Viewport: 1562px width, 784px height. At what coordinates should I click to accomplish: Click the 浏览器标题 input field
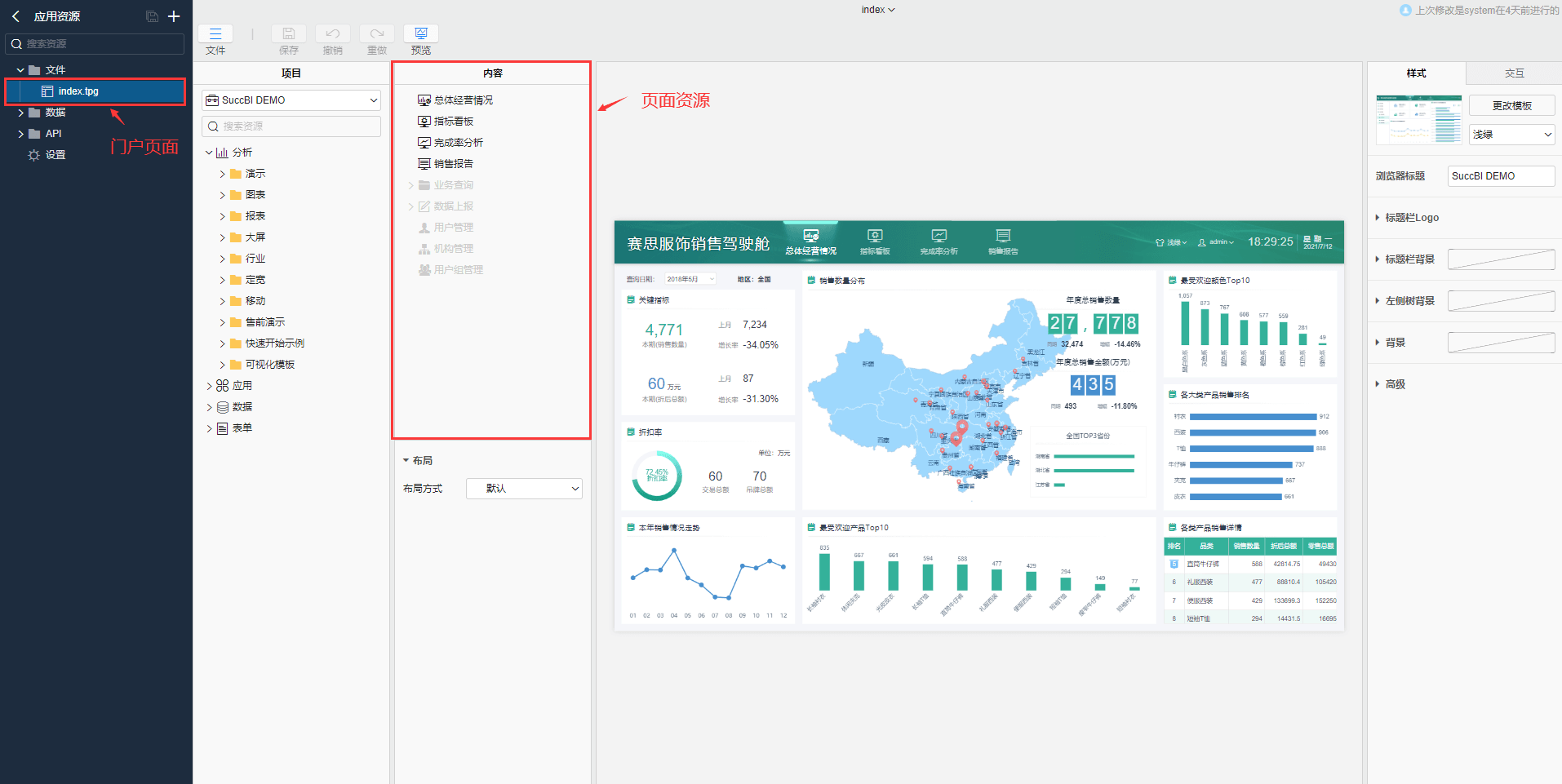point(1501,176)
